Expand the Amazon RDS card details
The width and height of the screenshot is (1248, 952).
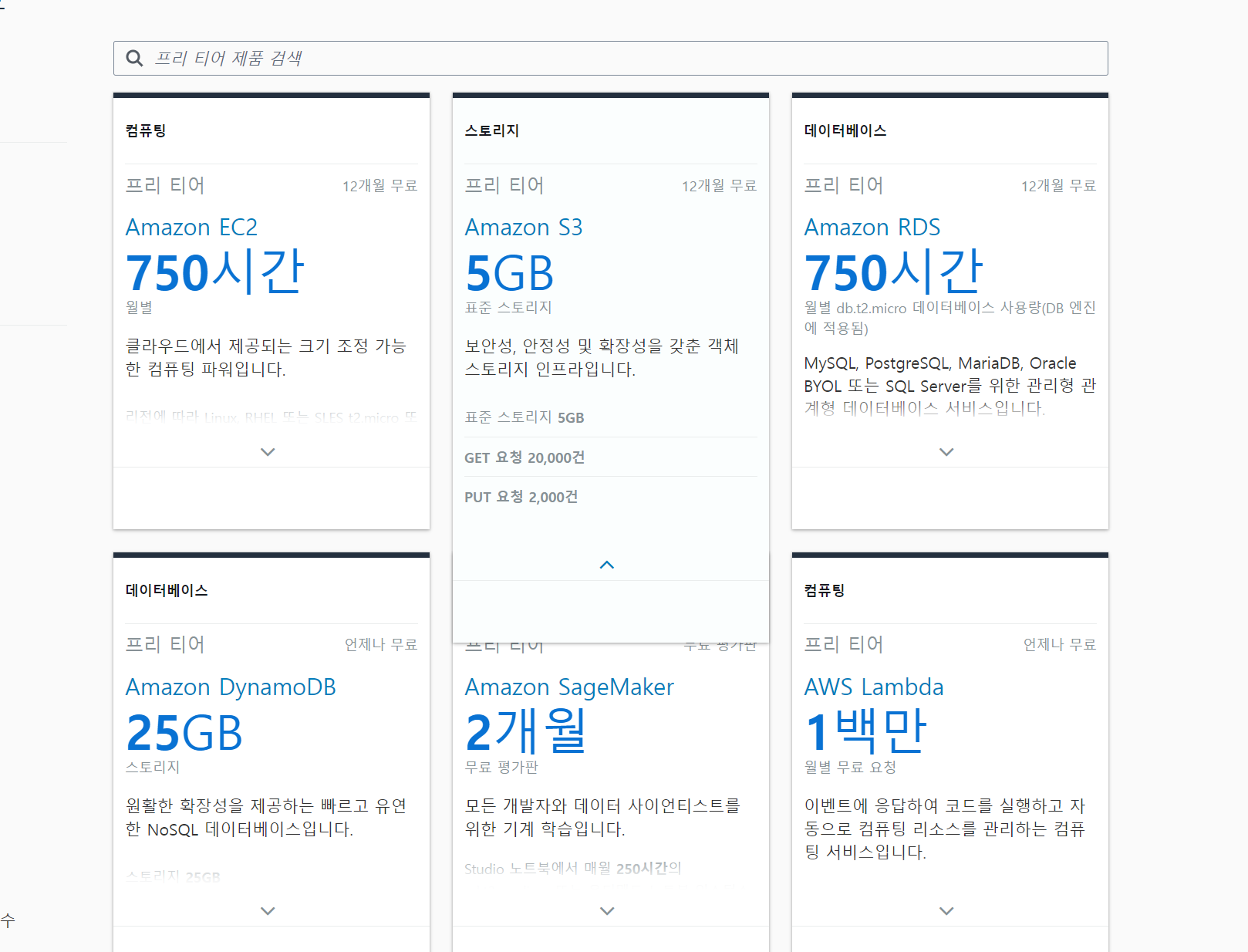[x=946, y=452]
